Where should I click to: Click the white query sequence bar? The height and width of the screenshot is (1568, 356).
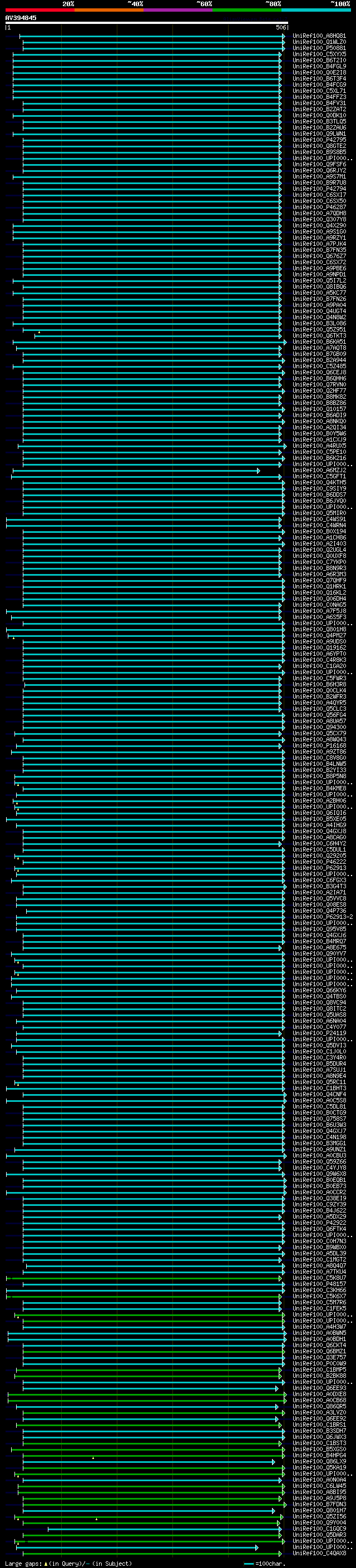coord(147,23)
